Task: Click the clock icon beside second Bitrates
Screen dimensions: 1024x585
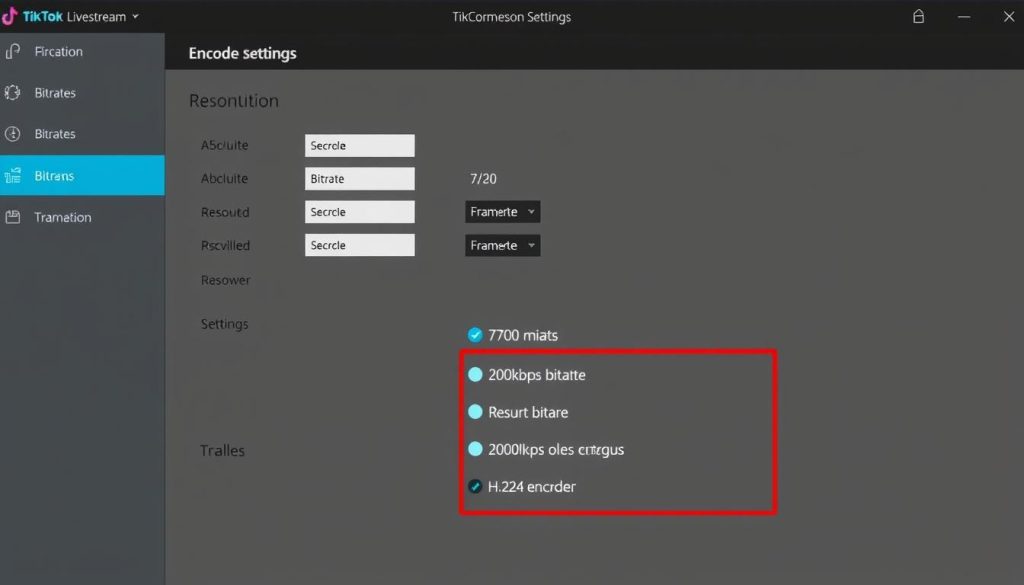Action: [12, 134]
